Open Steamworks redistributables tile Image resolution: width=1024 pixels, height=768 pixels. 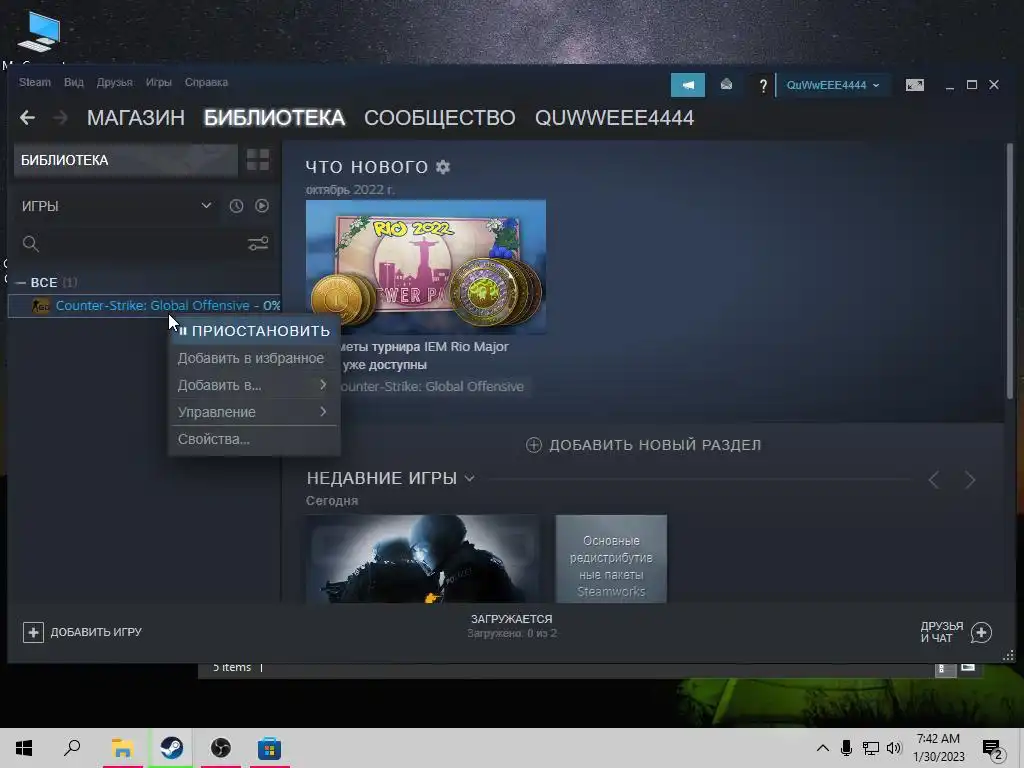pyautogui.click(x=611, y=559)
